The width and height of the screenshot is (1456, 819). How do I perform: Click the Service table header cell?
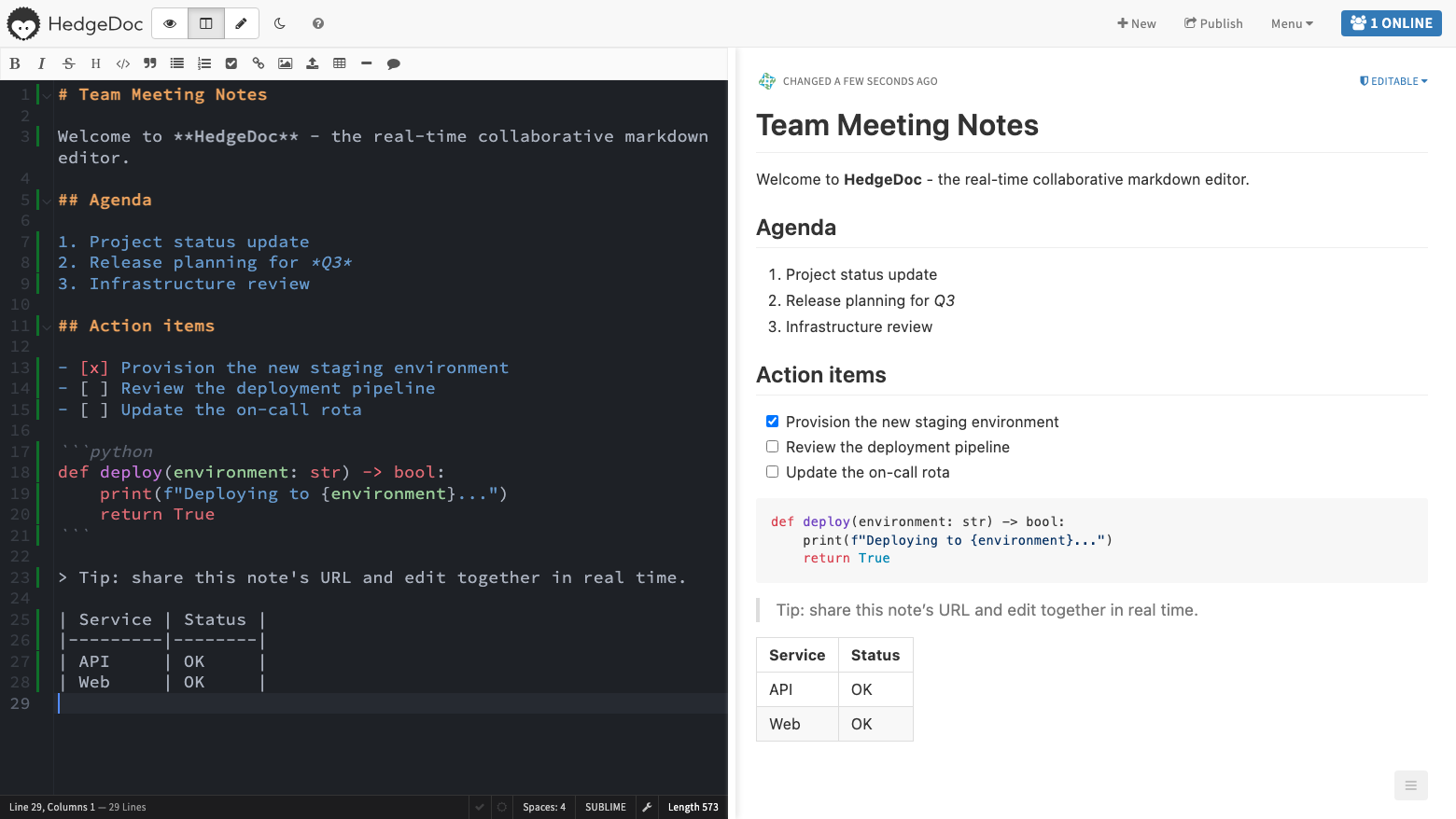tap(797, 655)
